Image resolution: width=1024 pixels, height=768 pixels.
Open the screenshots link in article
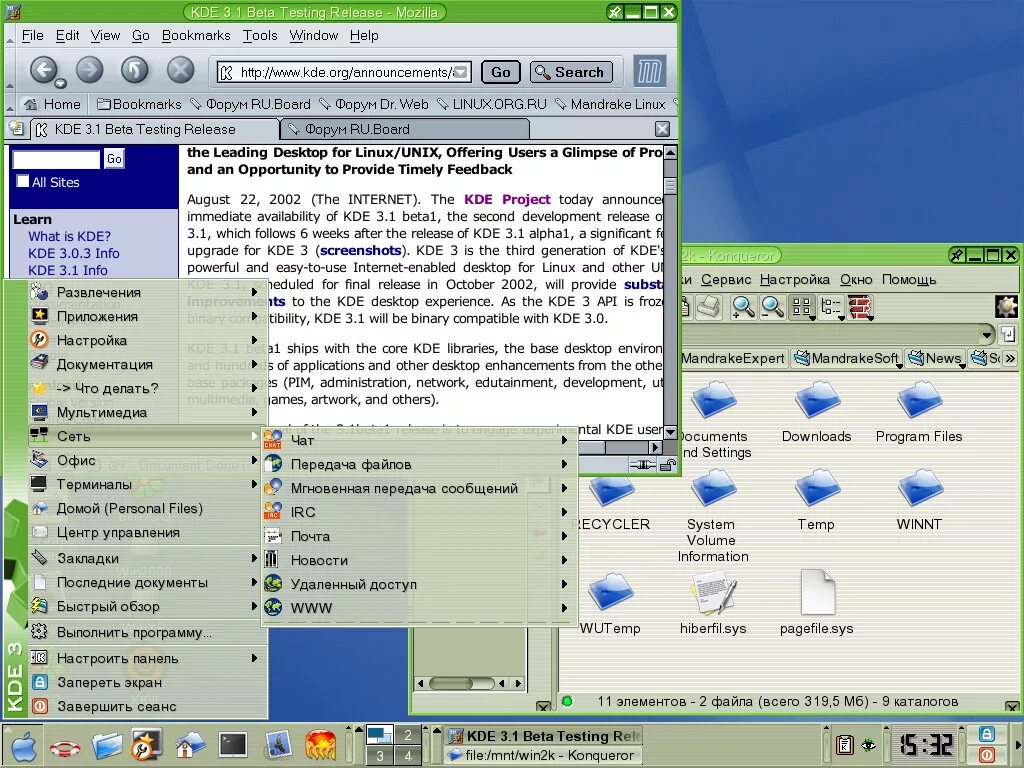click(x=360, y=250)
